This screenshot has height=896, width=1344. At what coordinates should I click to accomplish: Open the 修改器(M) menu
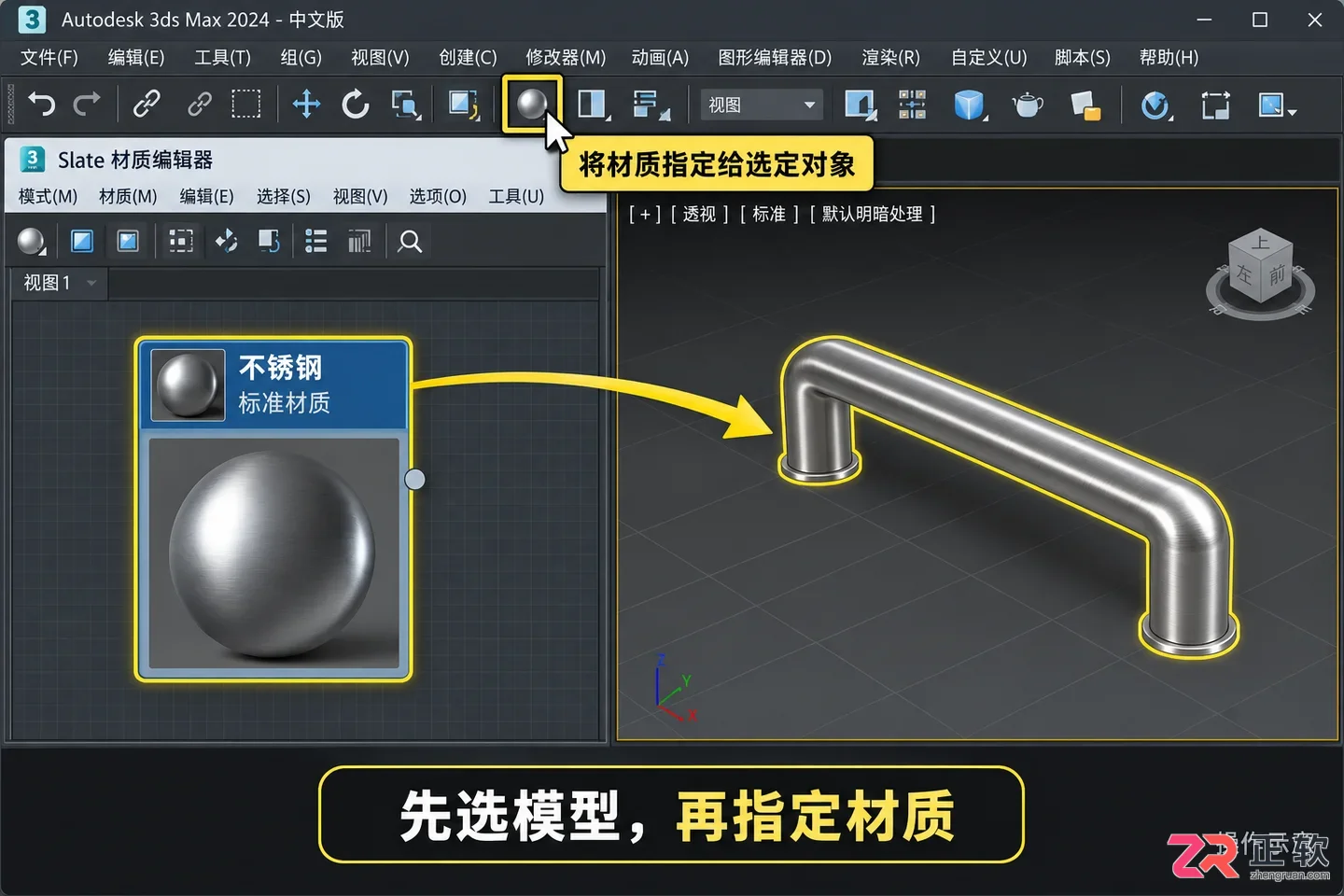tap(566, 58)
